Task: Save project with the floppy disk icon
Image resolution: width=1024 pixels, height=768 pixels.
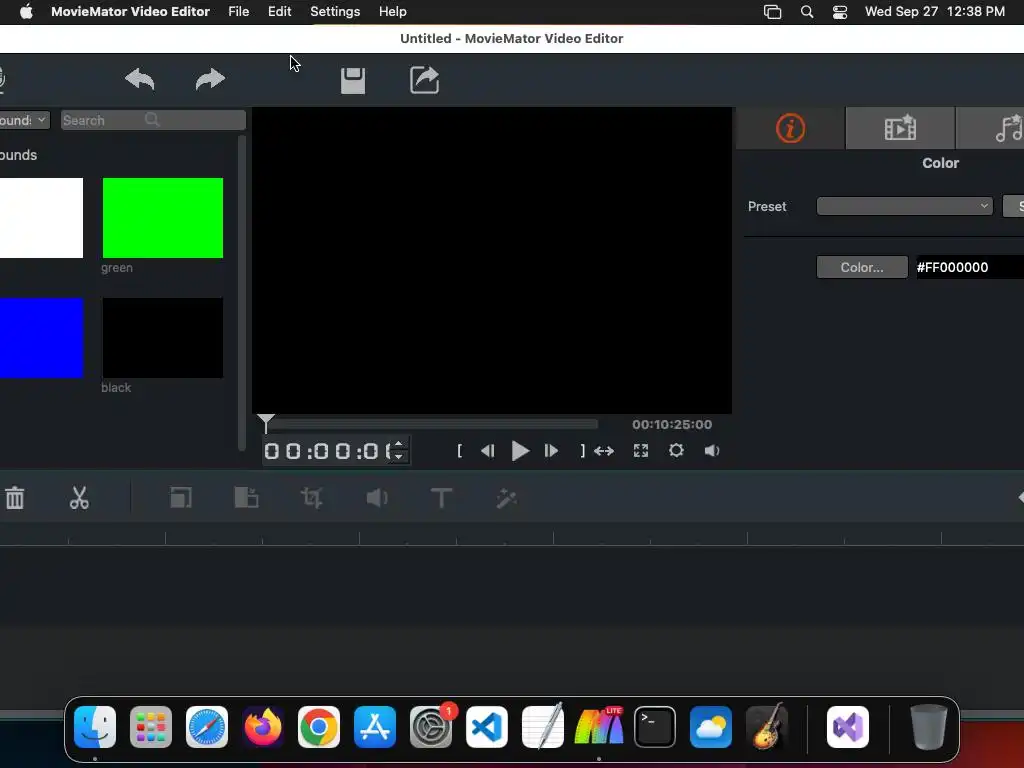Action: (x=353, y=80)
